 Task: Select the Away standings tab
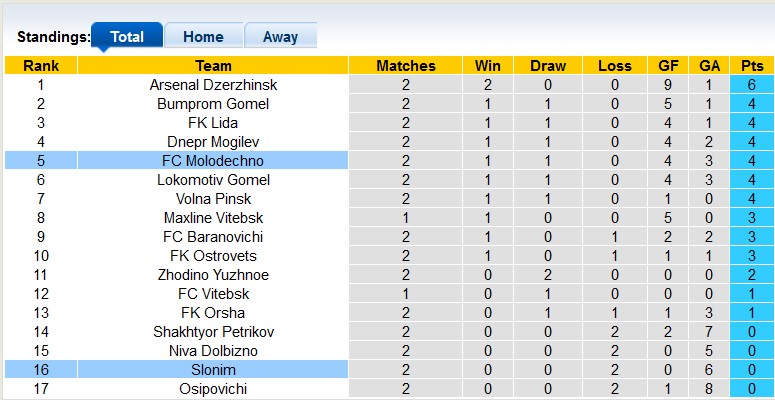click(x=280, y=37)
